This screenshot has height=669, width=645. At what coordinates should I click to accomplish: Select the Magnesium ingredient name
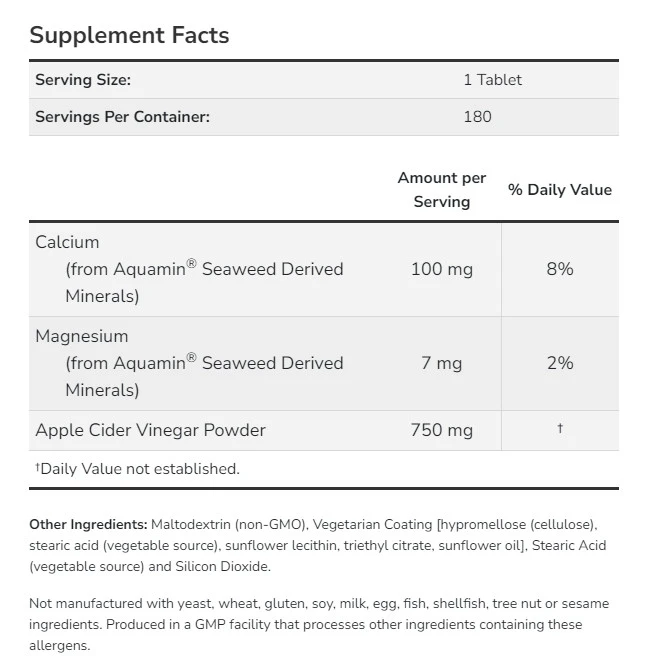click(x=82, y=336)
